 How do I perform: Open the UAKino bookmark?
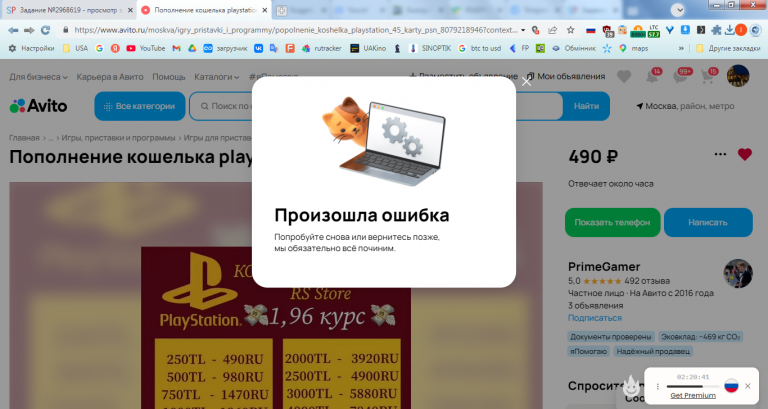(x=368, y=48)
